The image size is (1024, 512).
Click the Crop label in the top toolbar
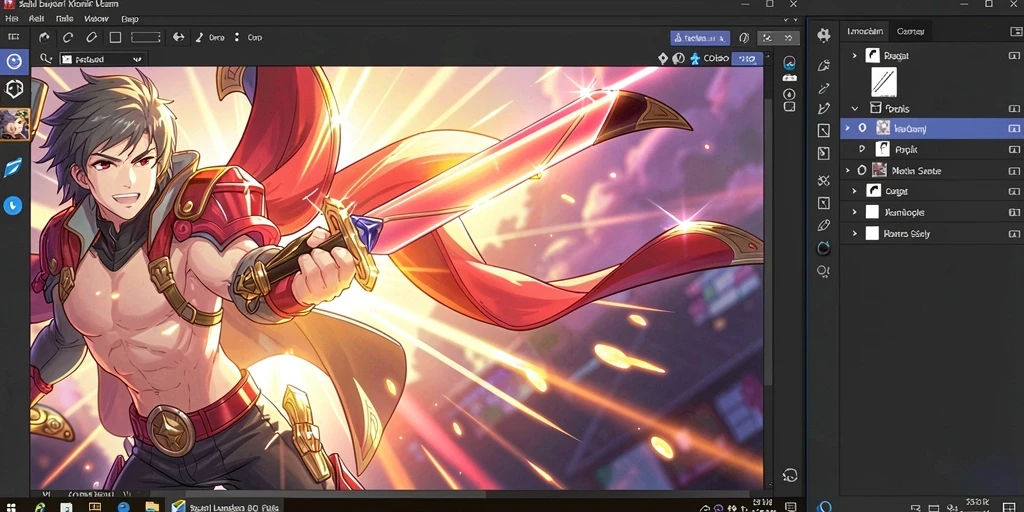click(x=254, y=38)
